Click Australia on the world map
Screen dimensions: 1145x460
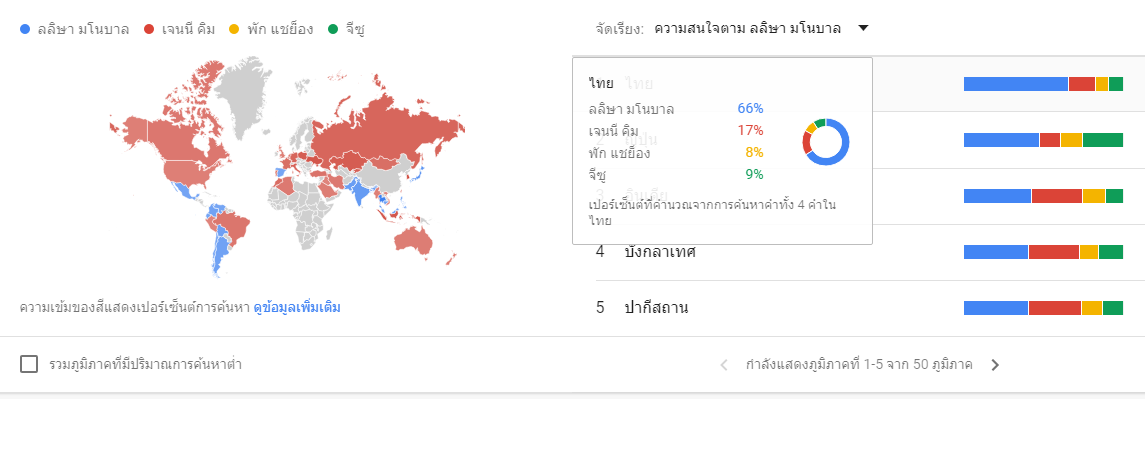tap(425, 239)
